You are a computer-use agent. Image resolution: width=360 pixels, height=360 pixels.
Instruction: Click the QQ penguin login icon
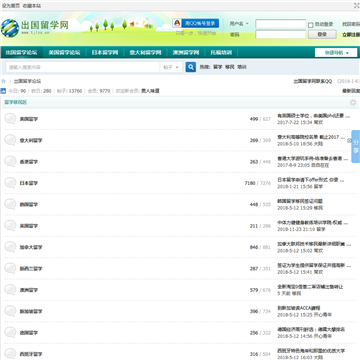(177, 23)
